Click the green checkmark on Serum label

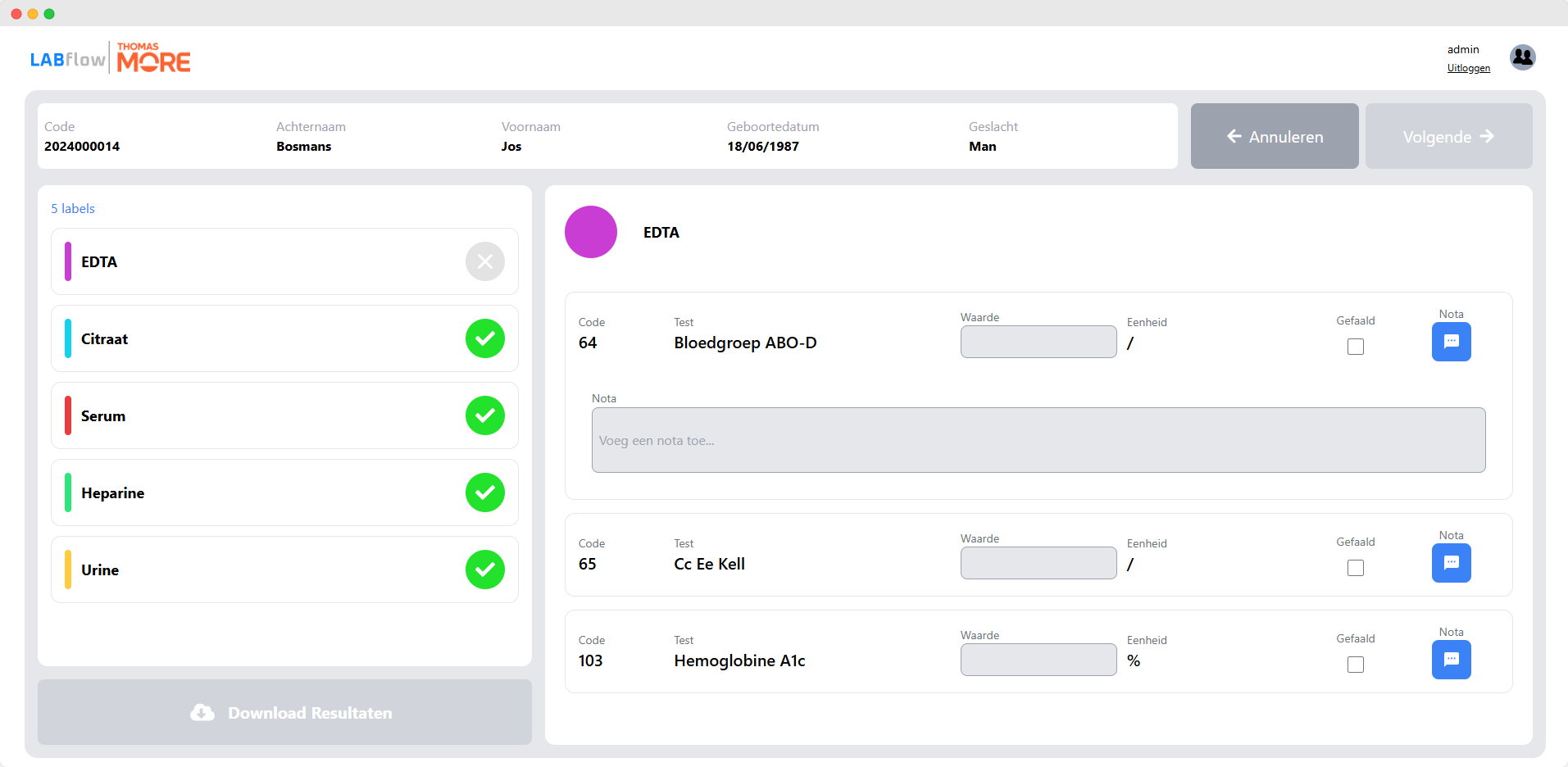[485, 415]
